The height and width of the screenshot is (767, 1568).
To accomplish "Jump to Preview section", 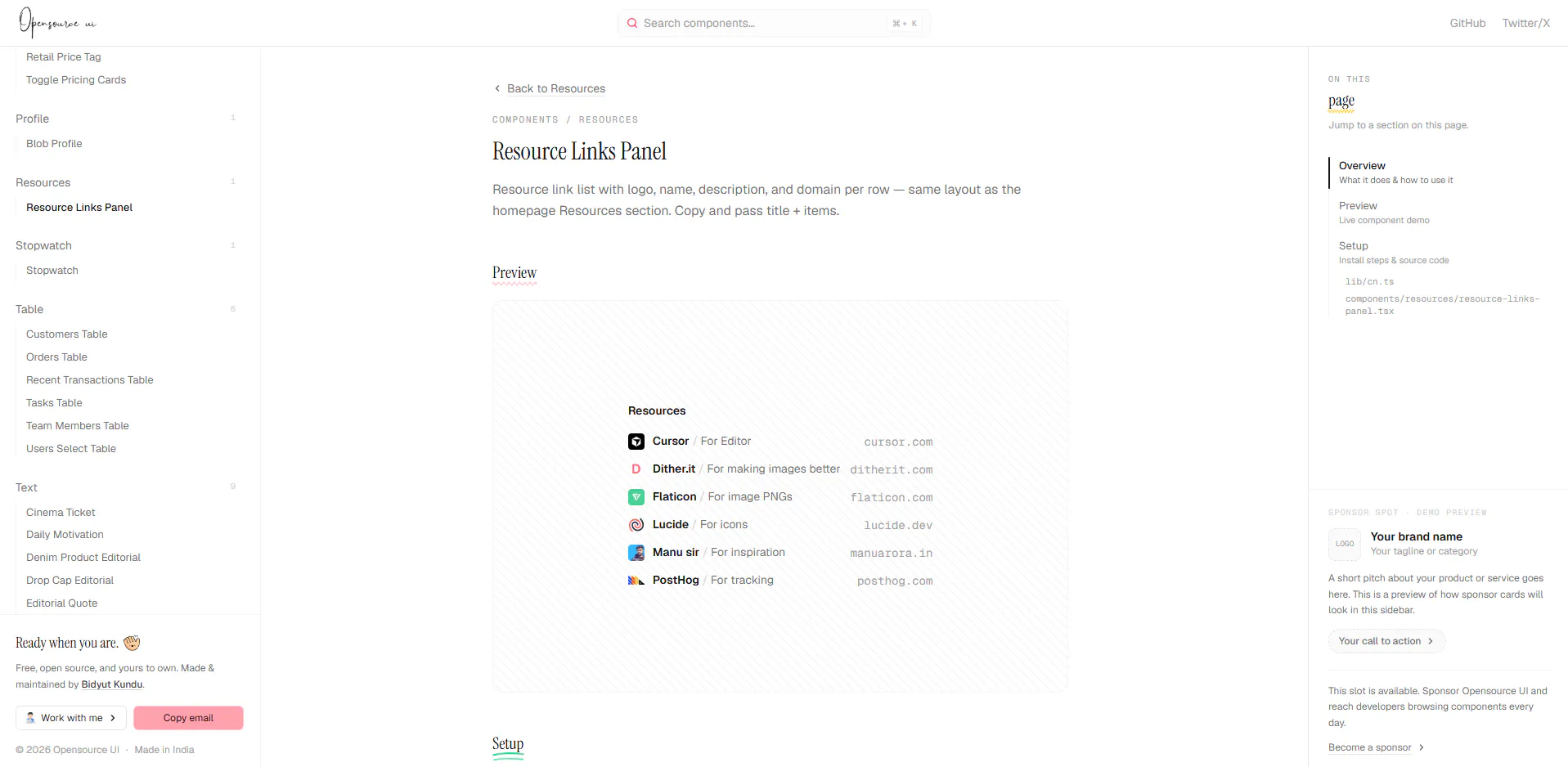I will pyautogui.click(x=1384, y=213).
